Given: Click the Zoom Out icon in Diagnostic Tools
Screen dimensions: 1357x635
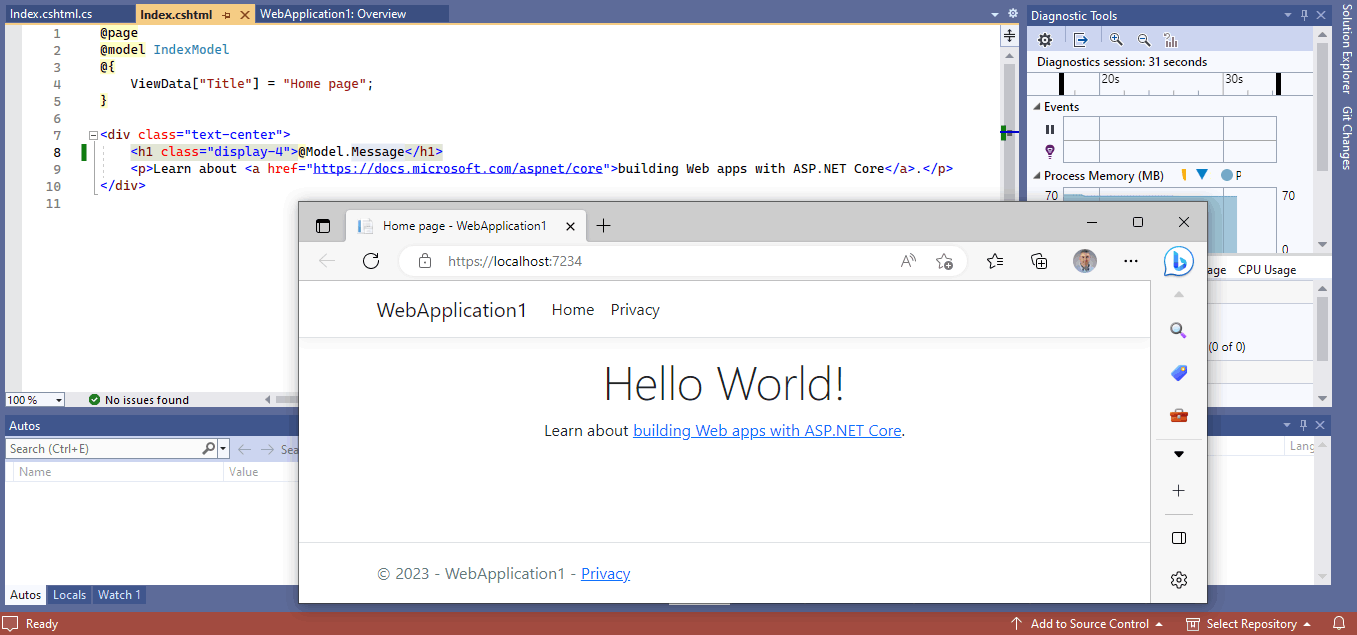Looking at the screenshot, I should [1144, 40].
